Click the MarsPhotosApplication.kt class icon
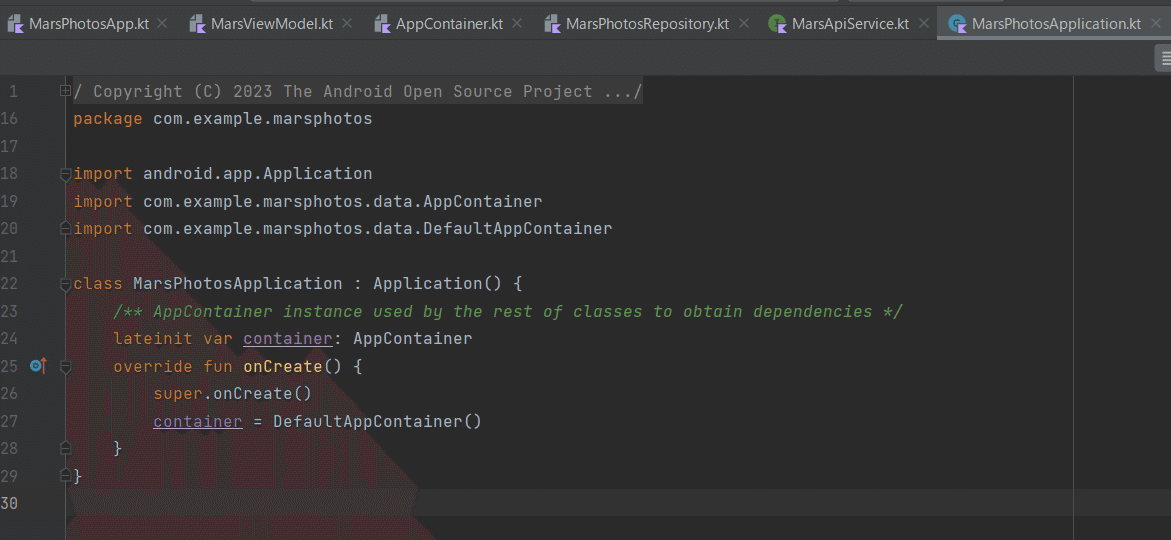The height and width of the screenshot is (540, 1171). coord(959,24)
